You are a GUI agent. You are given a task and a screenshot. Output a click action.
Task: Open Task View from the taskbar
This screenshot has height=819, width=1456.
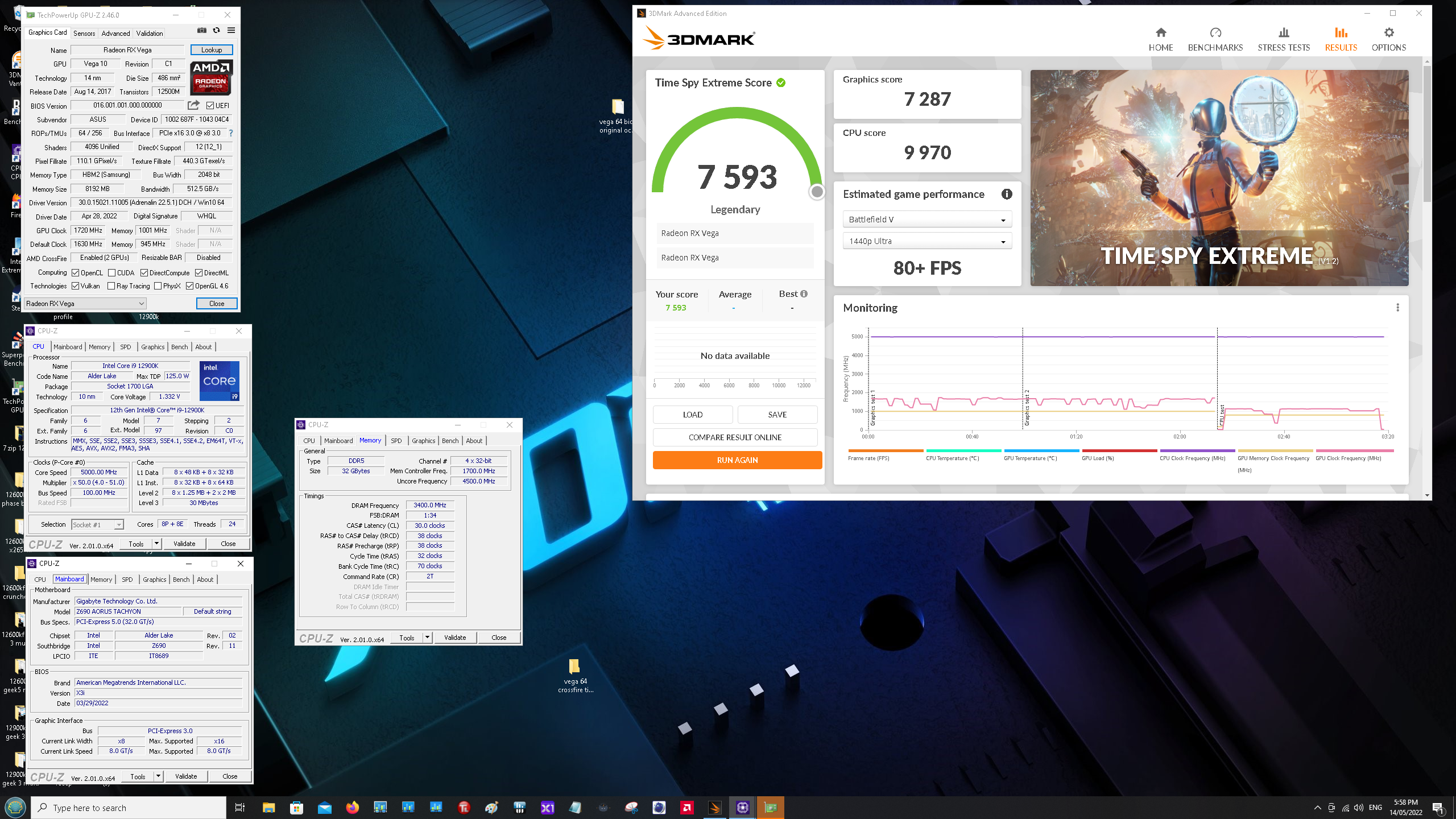pyautogui.click(x=240, y=808)
